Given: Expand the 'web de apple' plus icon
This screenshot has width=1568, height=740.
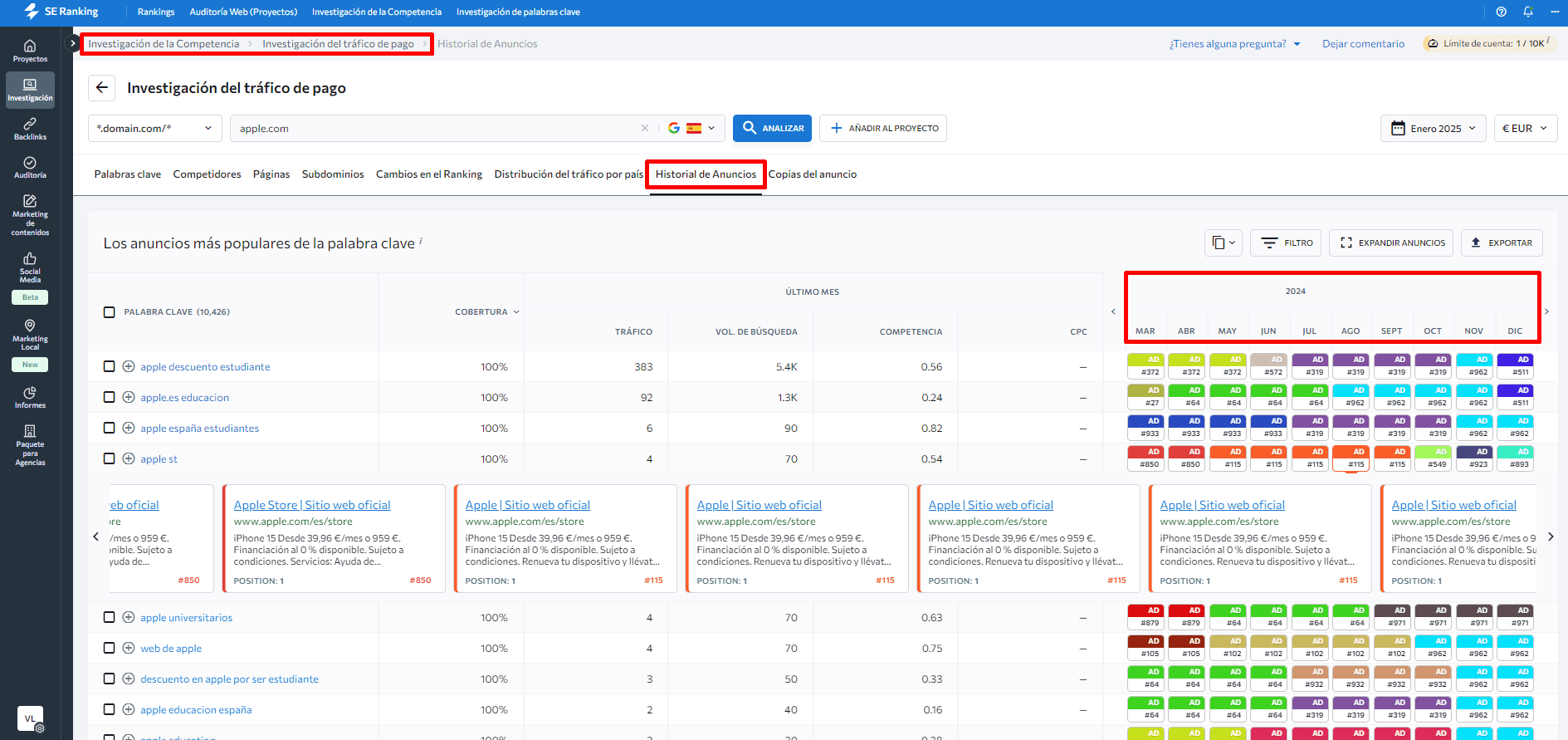Looking at the screenshot, I should pyautogui.click(x=129, y=648).
